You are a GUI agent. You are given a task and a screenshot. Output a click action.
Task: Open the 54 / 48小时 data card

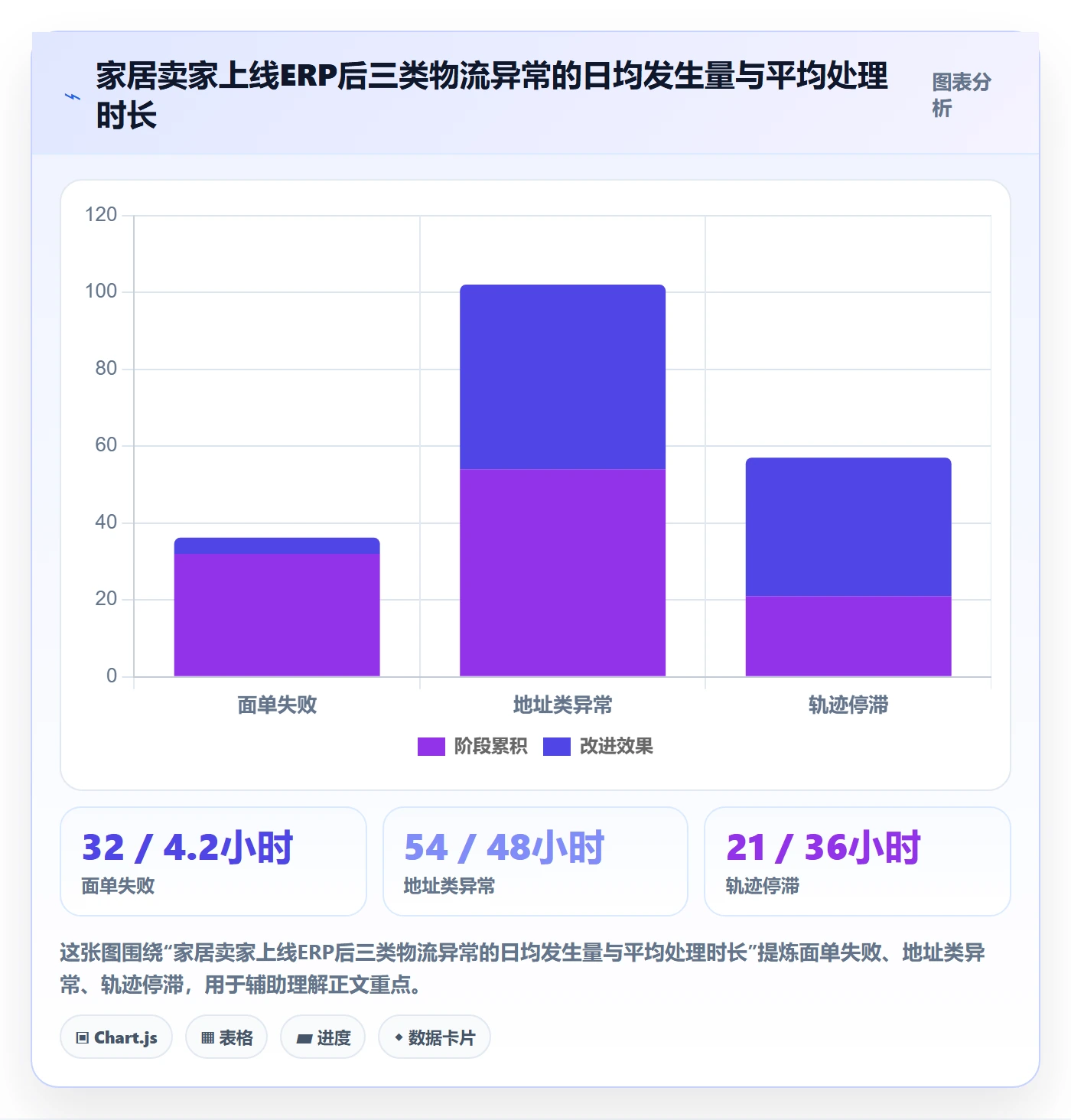(535, 861)
